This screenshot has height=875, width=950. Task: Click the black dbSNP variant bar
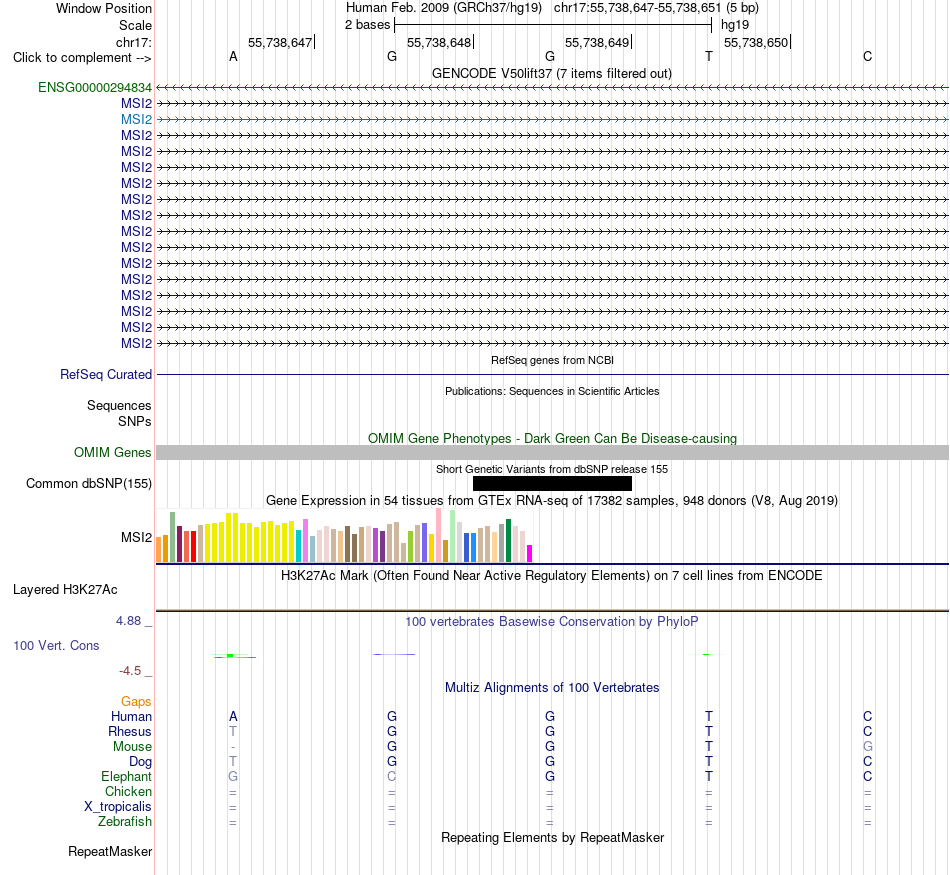point(552,484)
